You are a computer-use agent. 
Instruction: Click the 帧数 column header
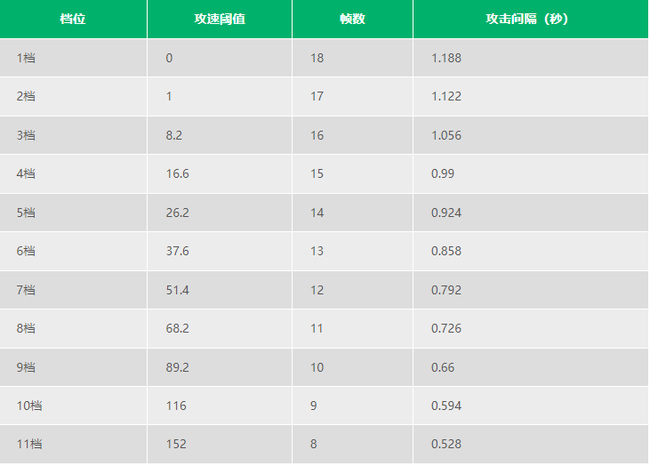(351, 19)
